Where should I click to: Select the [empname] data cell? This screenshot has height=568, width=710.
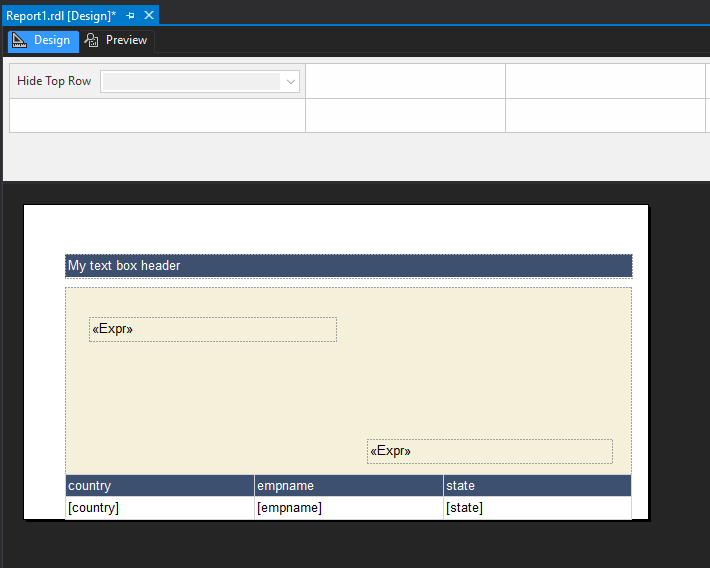point(349,508)
